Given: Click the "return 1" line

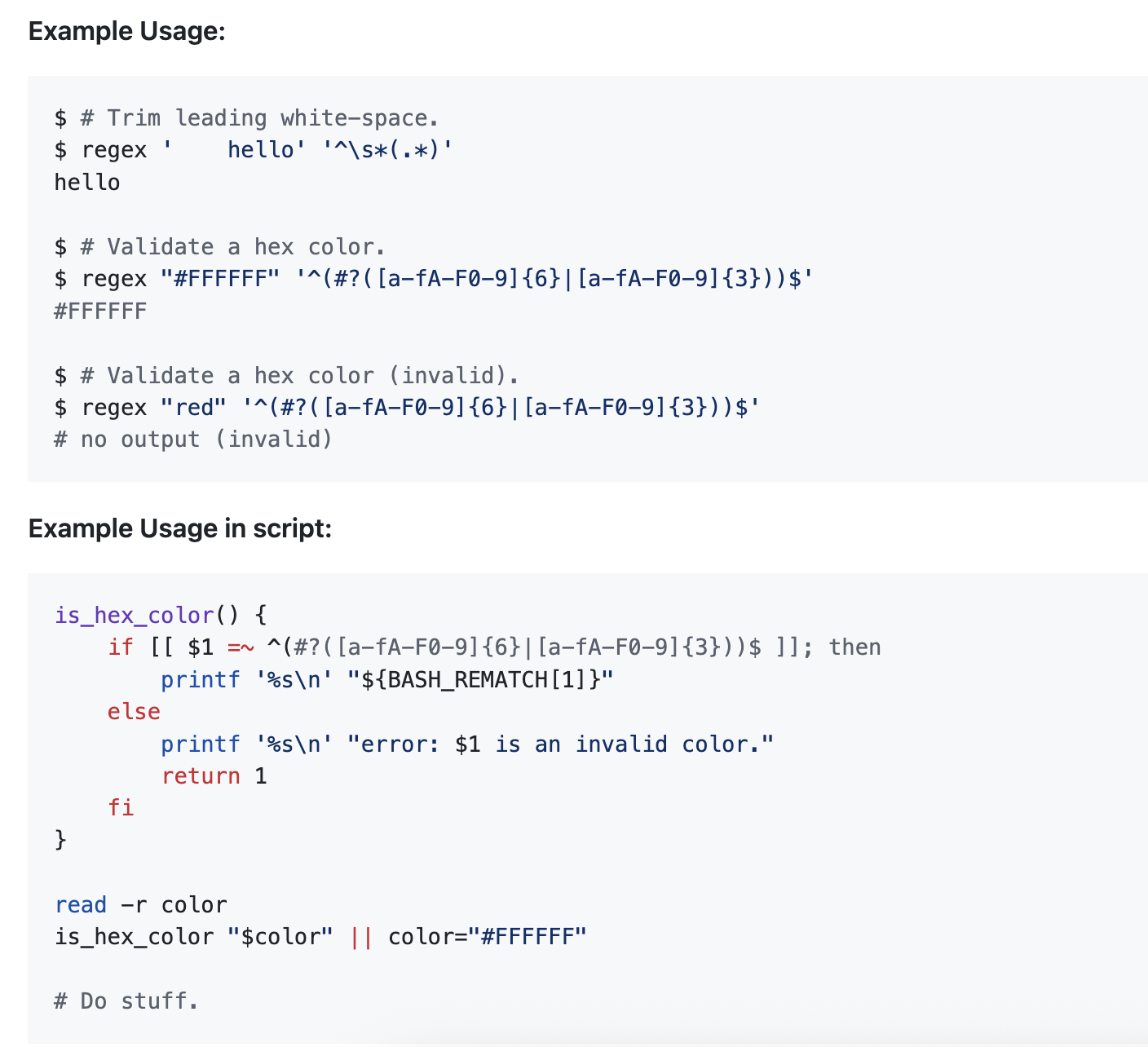Looking at the screenshot, I should tap(214, 776).
